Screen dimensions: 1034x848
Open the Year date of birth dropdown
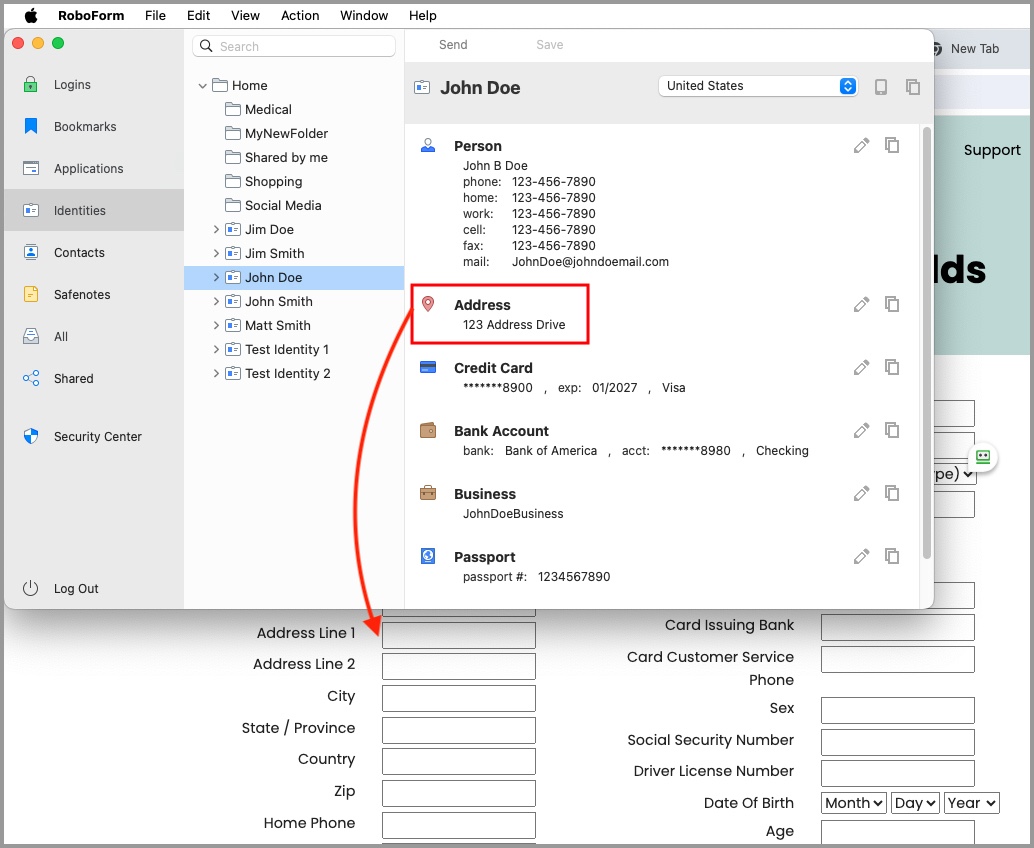[972, 803]
